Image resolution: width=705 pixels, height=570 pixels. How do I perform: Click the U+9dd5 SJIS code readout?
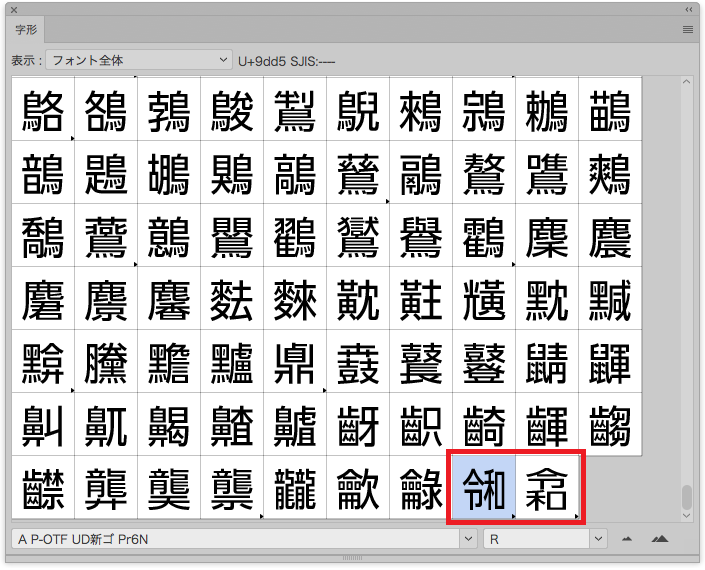click(x=286, y=61)
